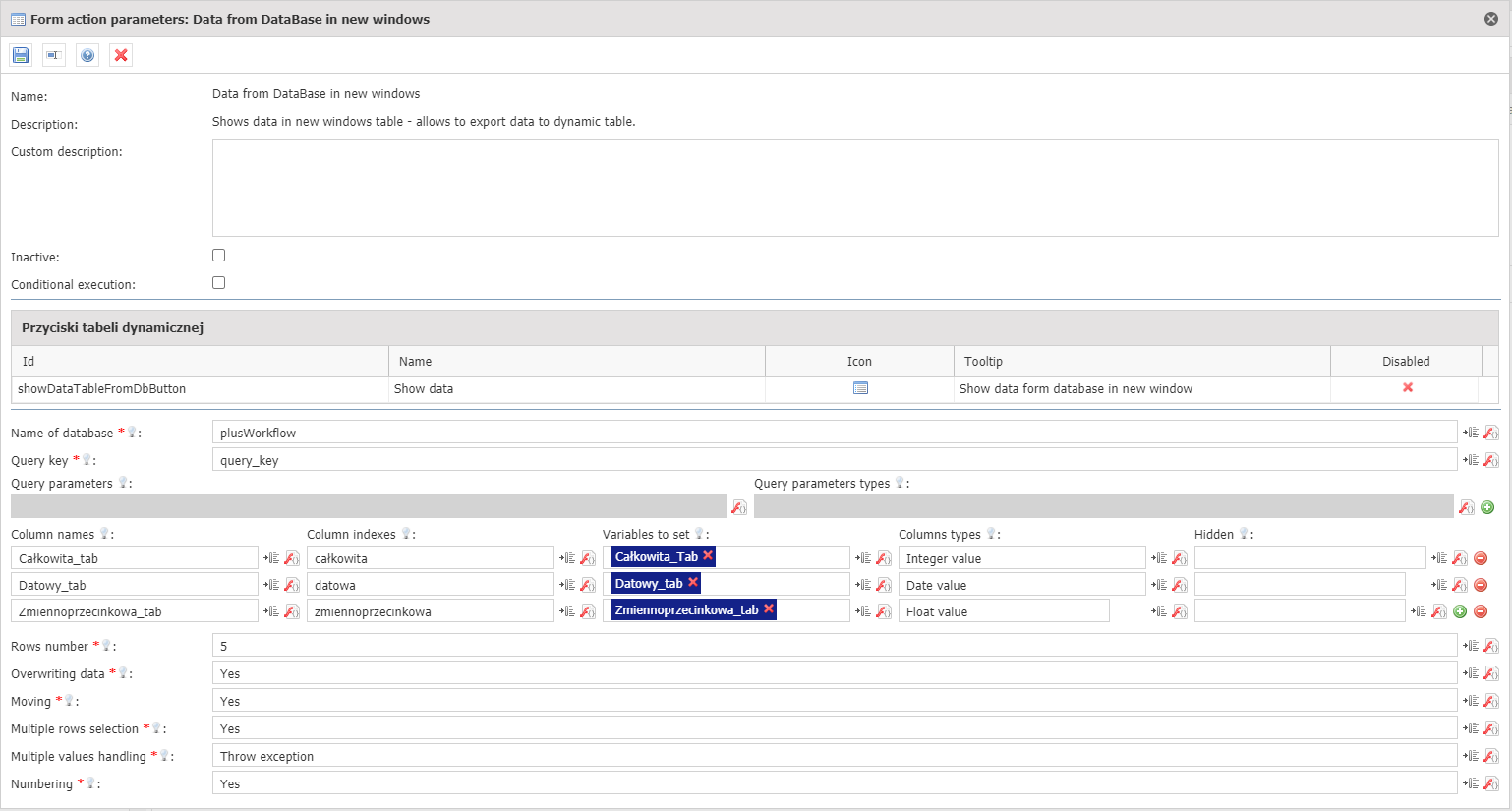Click the red X cancel toolbar icon
Image resolution: width=1512 pixels, height=811 pixels.
(121, 55)
